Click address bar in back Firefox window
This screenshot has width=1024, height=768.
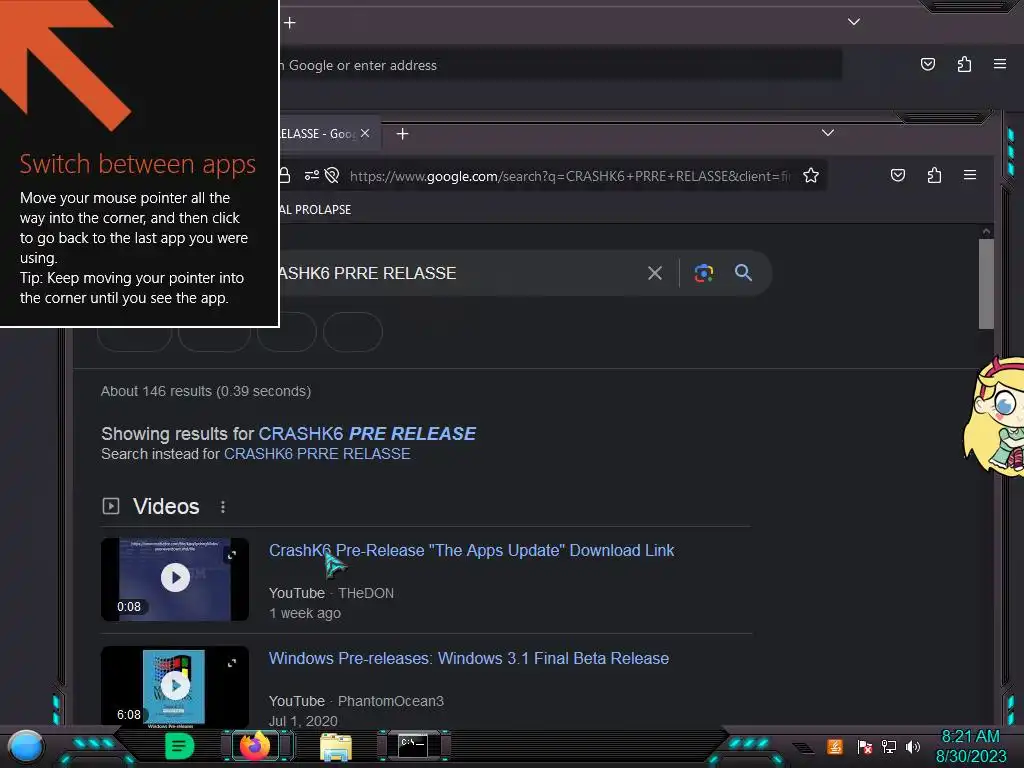pos(560,65)
